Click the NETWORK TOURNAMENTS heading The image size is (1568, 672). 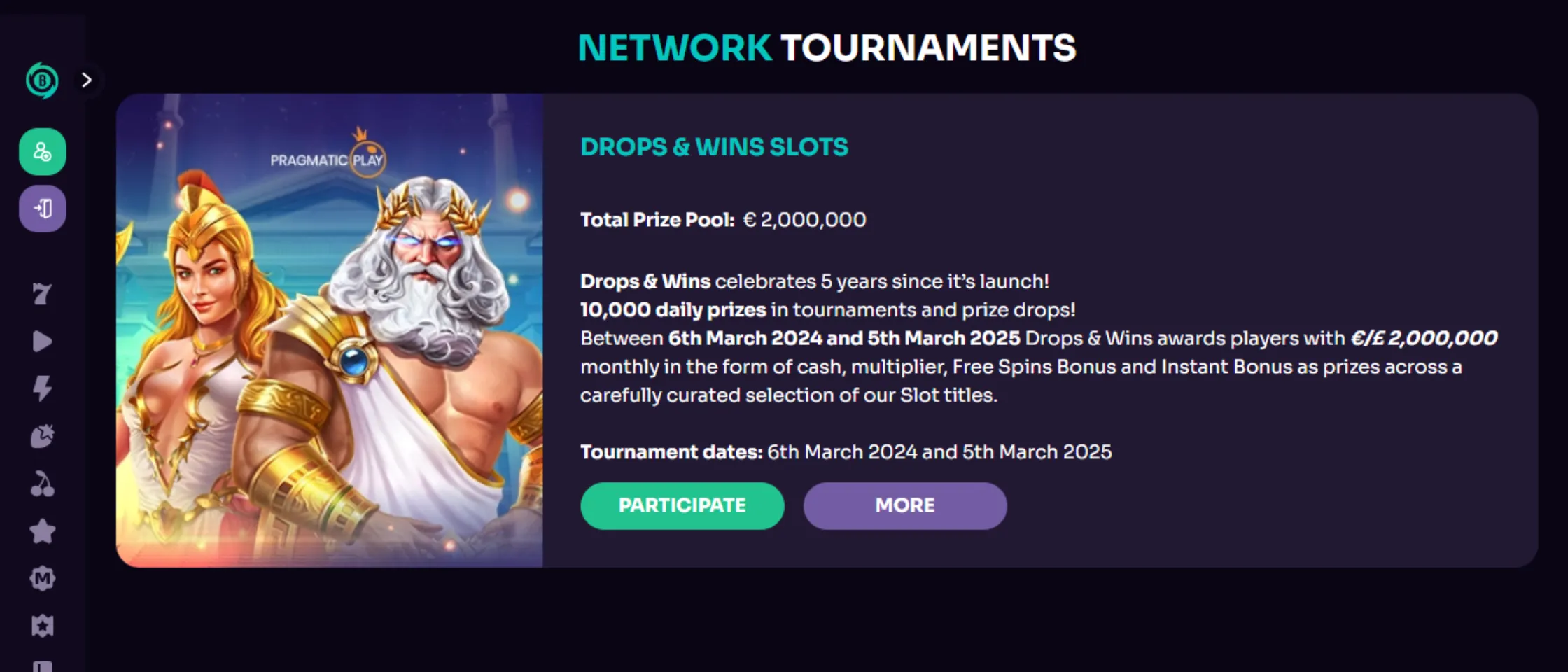point(827,48)
